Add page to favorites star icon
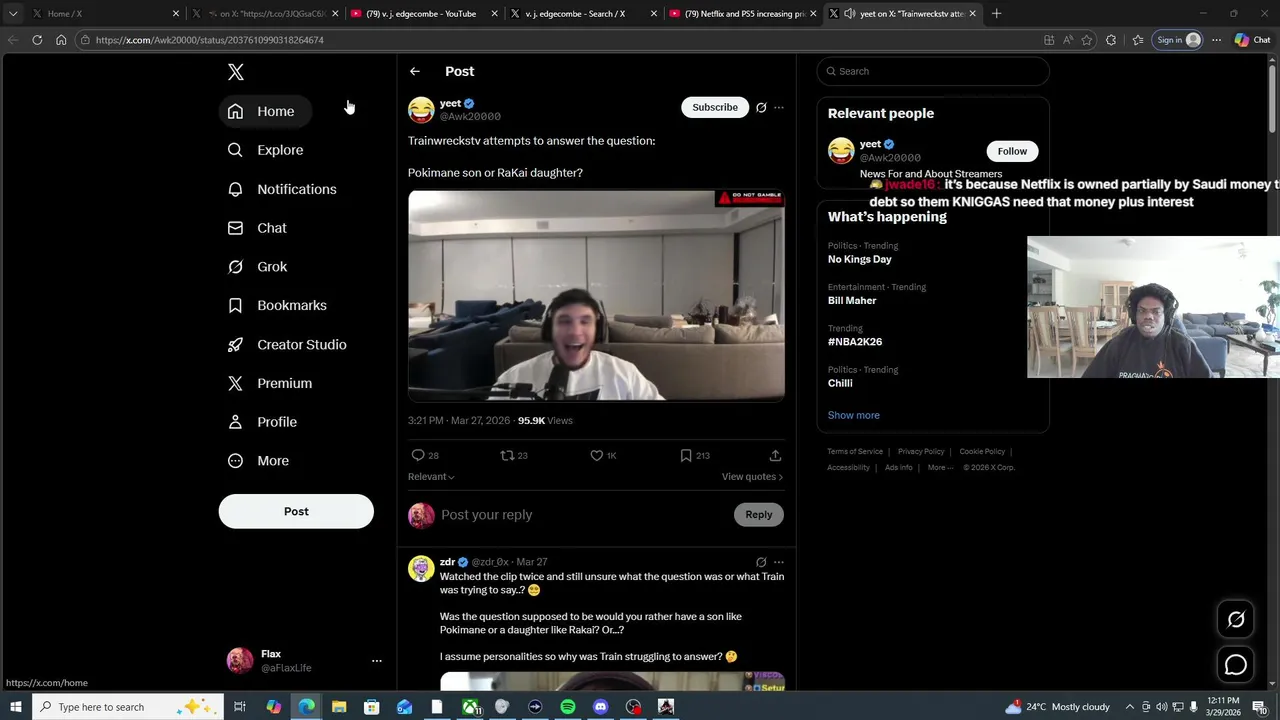Screen dimensions: 1280x720 (x=1087, y=40)
